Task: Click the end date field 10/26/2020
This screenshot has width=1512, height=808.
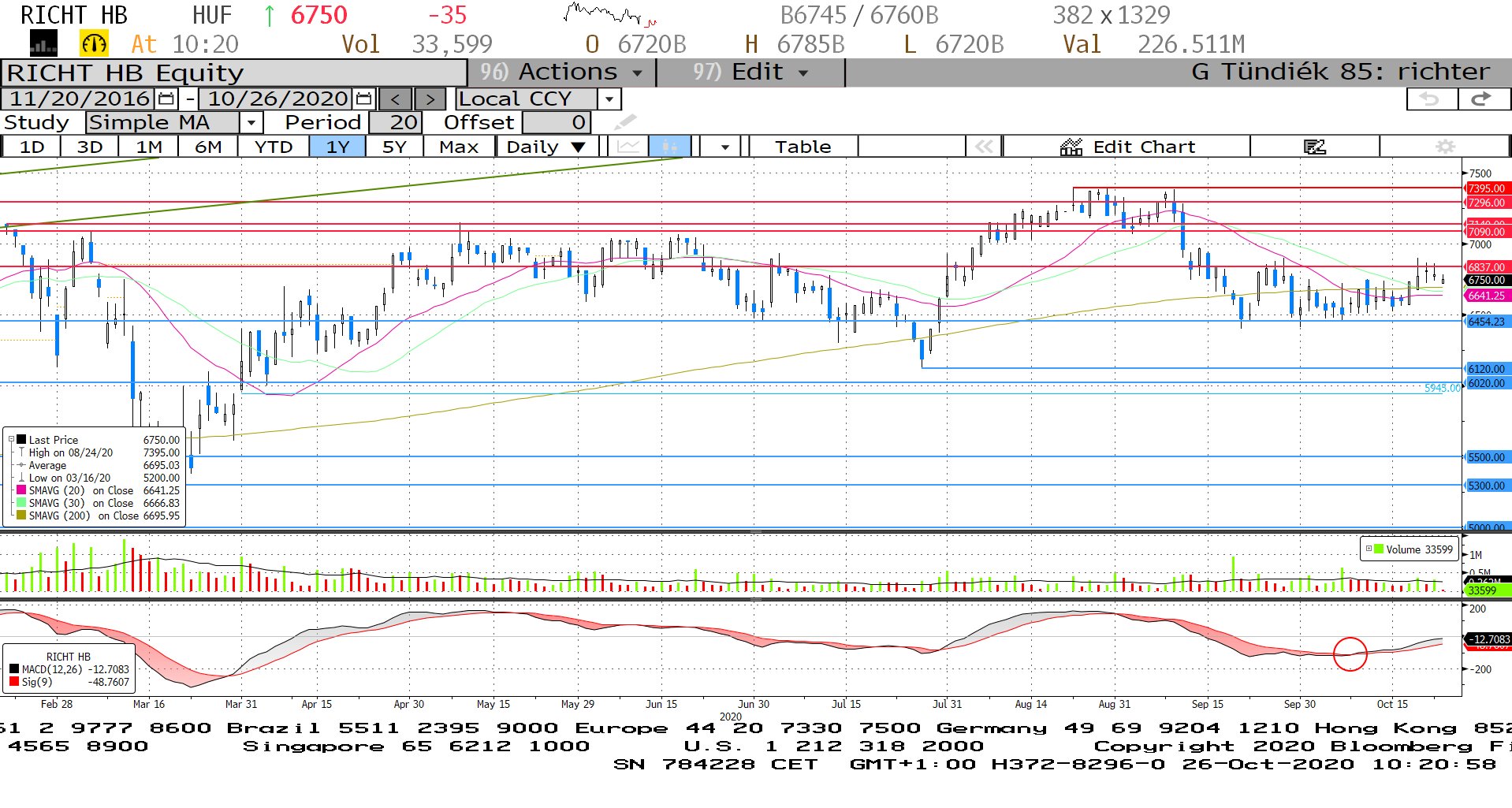Action: coord(277,99)
